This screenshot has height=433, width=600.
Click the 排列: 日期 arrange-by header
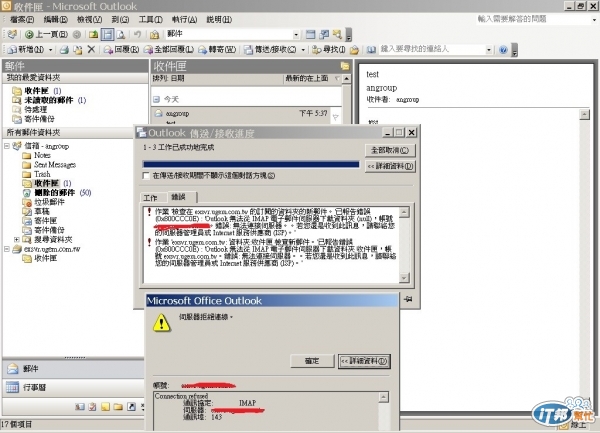coord(168,78)
